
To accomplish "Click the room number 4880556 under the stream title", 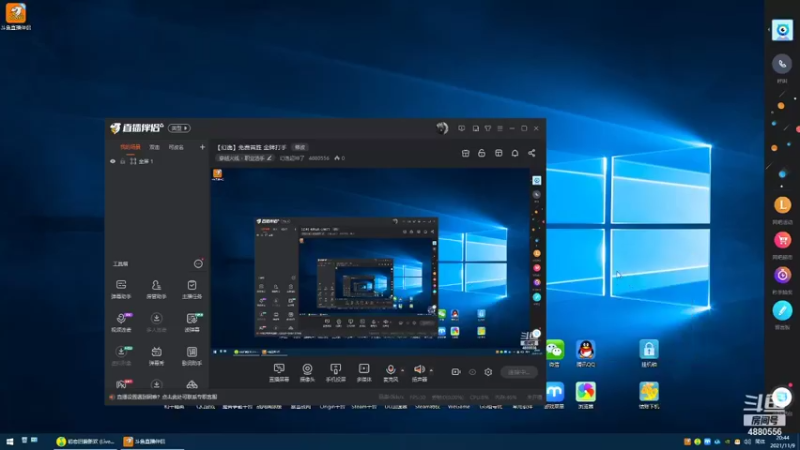I will click(319, 158).
